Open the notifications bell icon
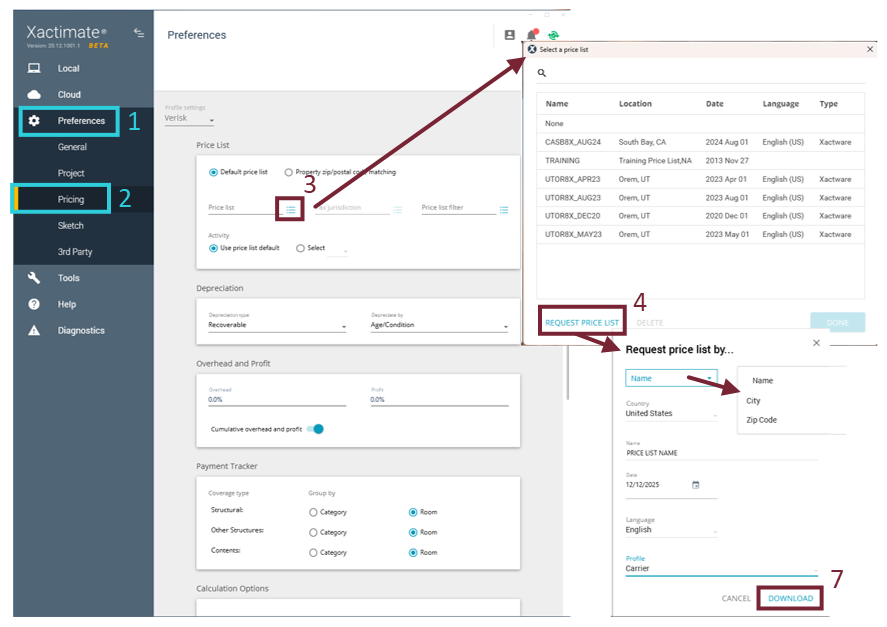Viewport: 887px width, 627px height. pyautogui.click(x=531, y=35)
